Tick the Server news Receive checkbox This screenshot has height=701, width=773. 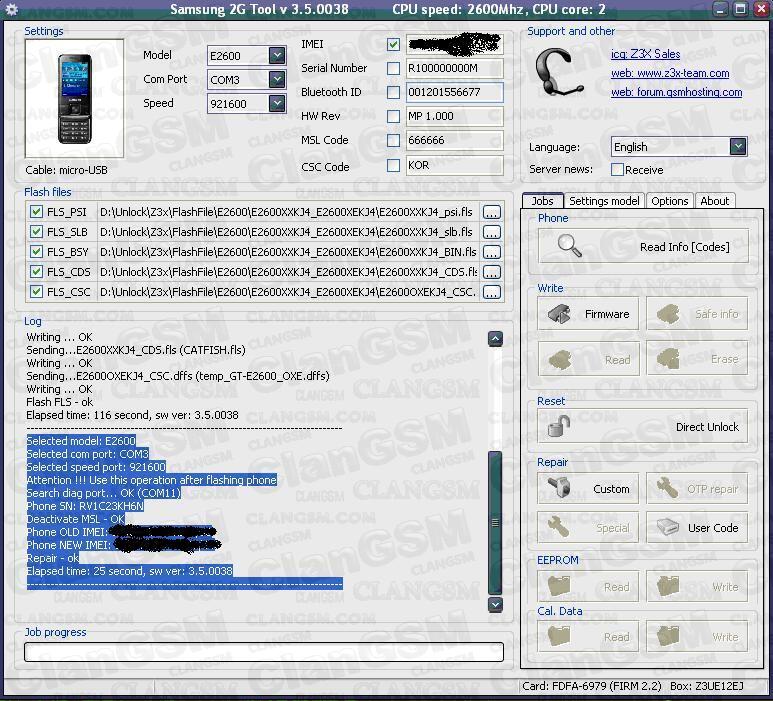tap(617, 170)
